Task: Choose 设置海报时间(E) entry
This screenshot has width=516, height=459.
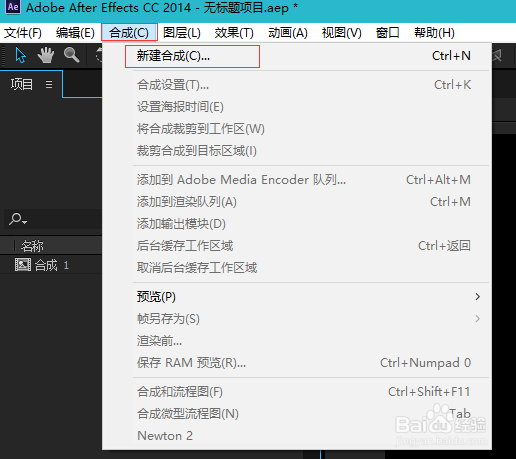Action: pyautogui.click(x=297, y=107)
